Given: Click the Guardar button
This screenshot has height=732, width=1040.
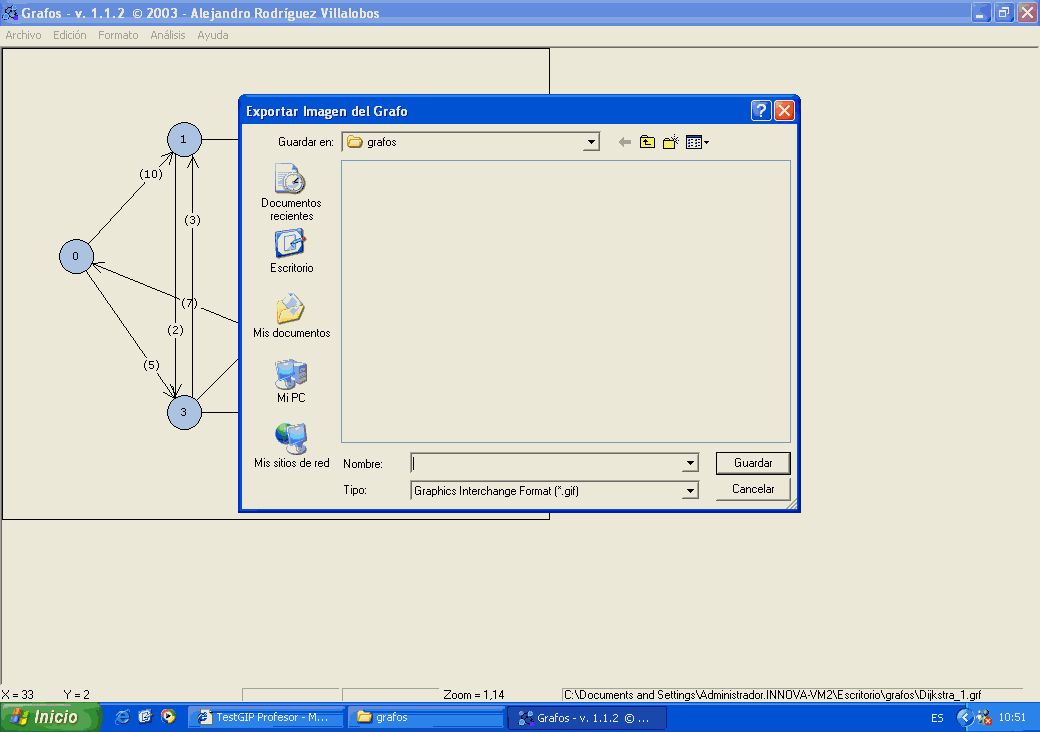Looking at the screenshot, I should coord(753,463).
